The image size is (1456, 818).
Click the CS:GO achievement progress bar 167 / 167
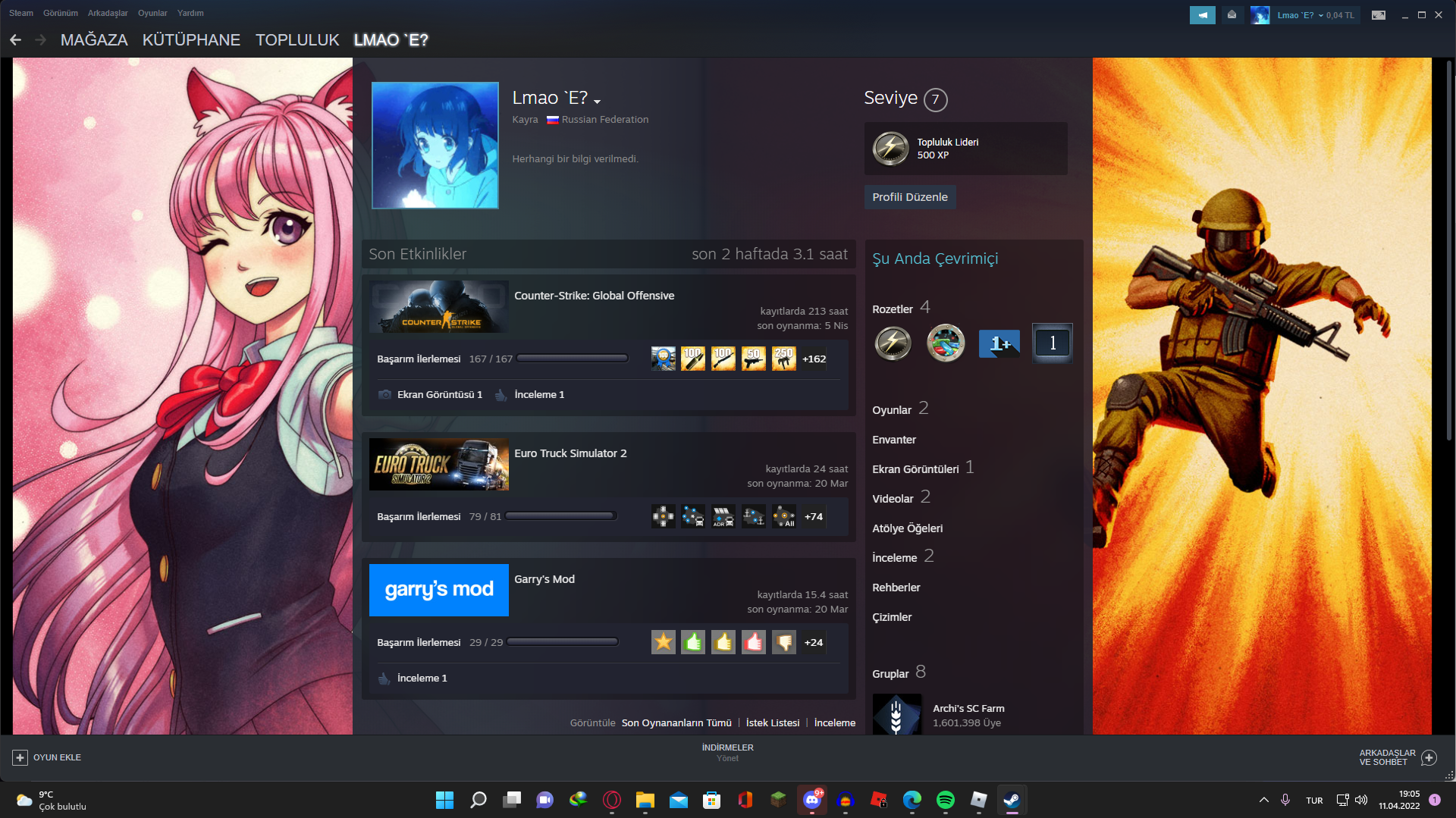(x=573, y=359)
